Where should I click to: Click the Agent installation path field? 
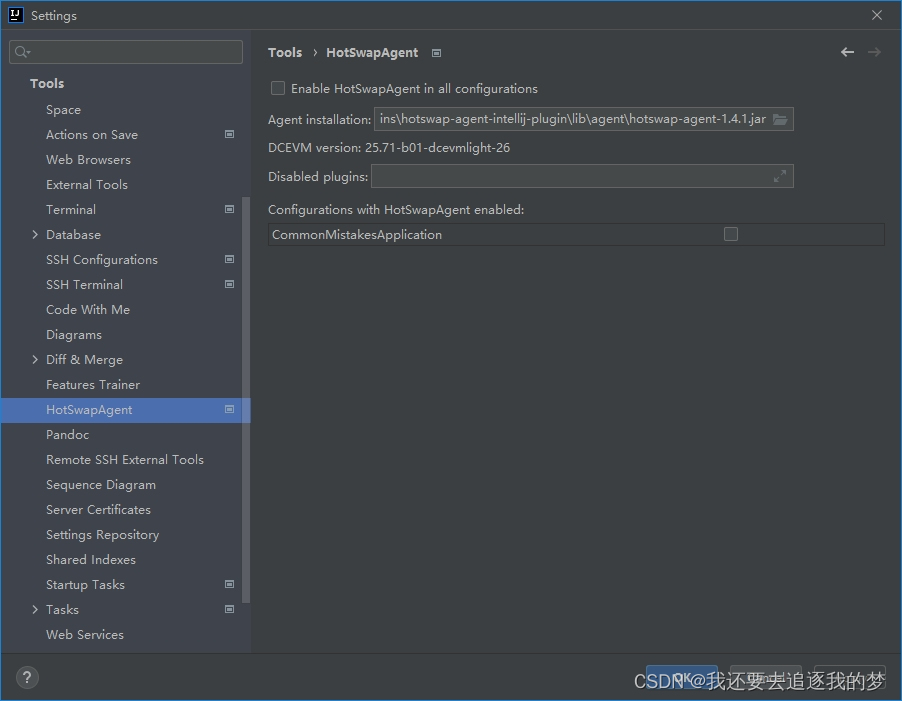(x=583, y=119)
